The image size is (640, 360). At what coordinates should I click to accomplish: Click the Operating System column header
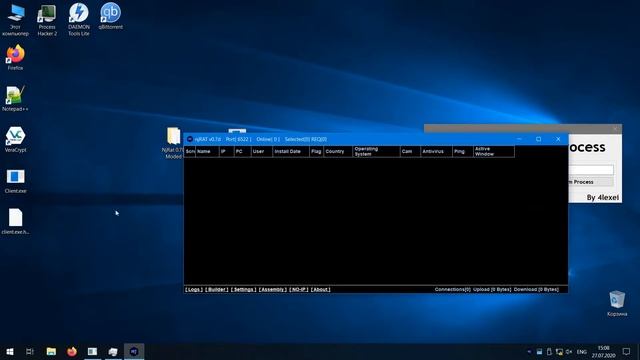pos(376,151)
